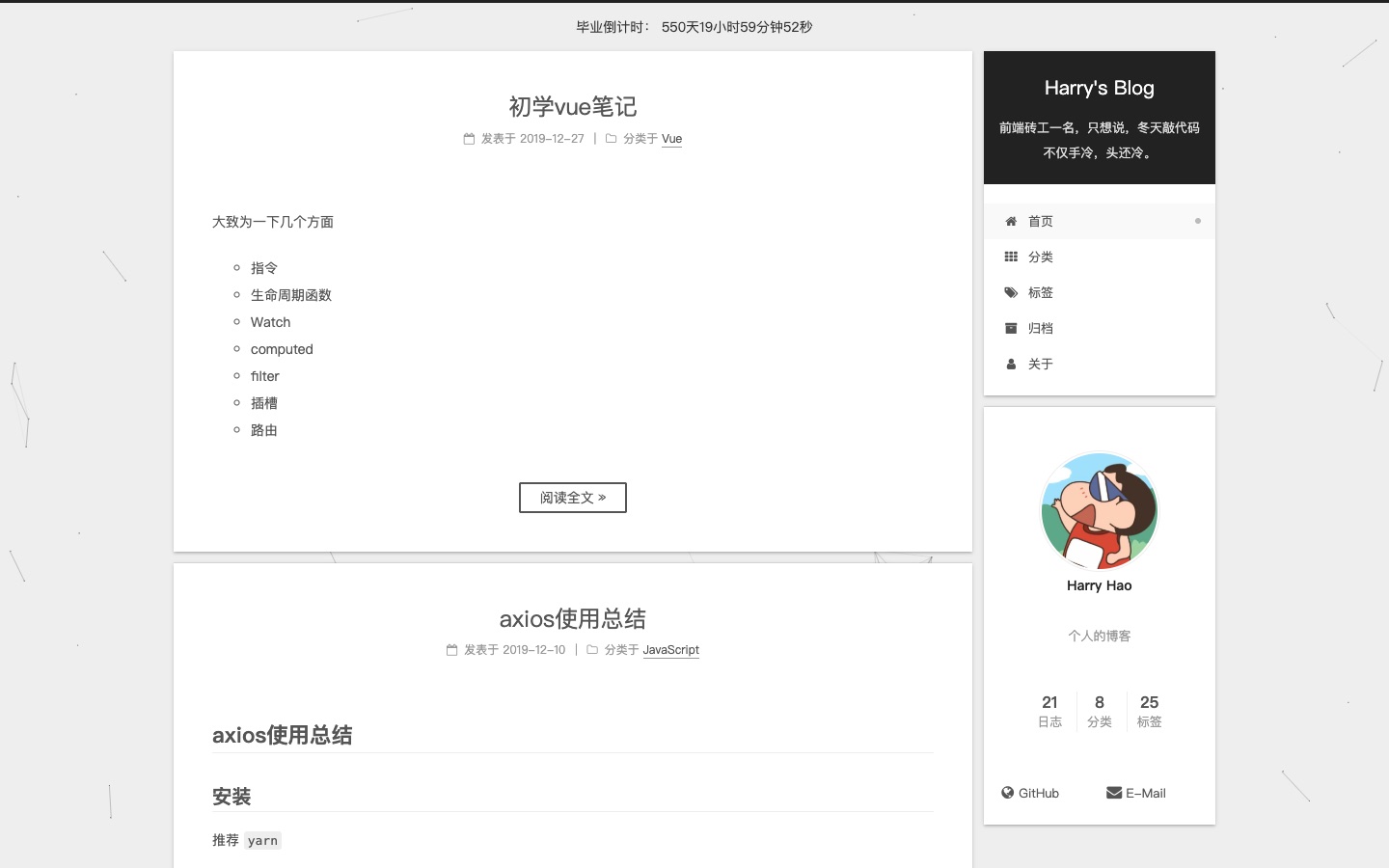Screen dimensions: 1389x868
Task: Click the 指令 list item
Action: (264, 268)
